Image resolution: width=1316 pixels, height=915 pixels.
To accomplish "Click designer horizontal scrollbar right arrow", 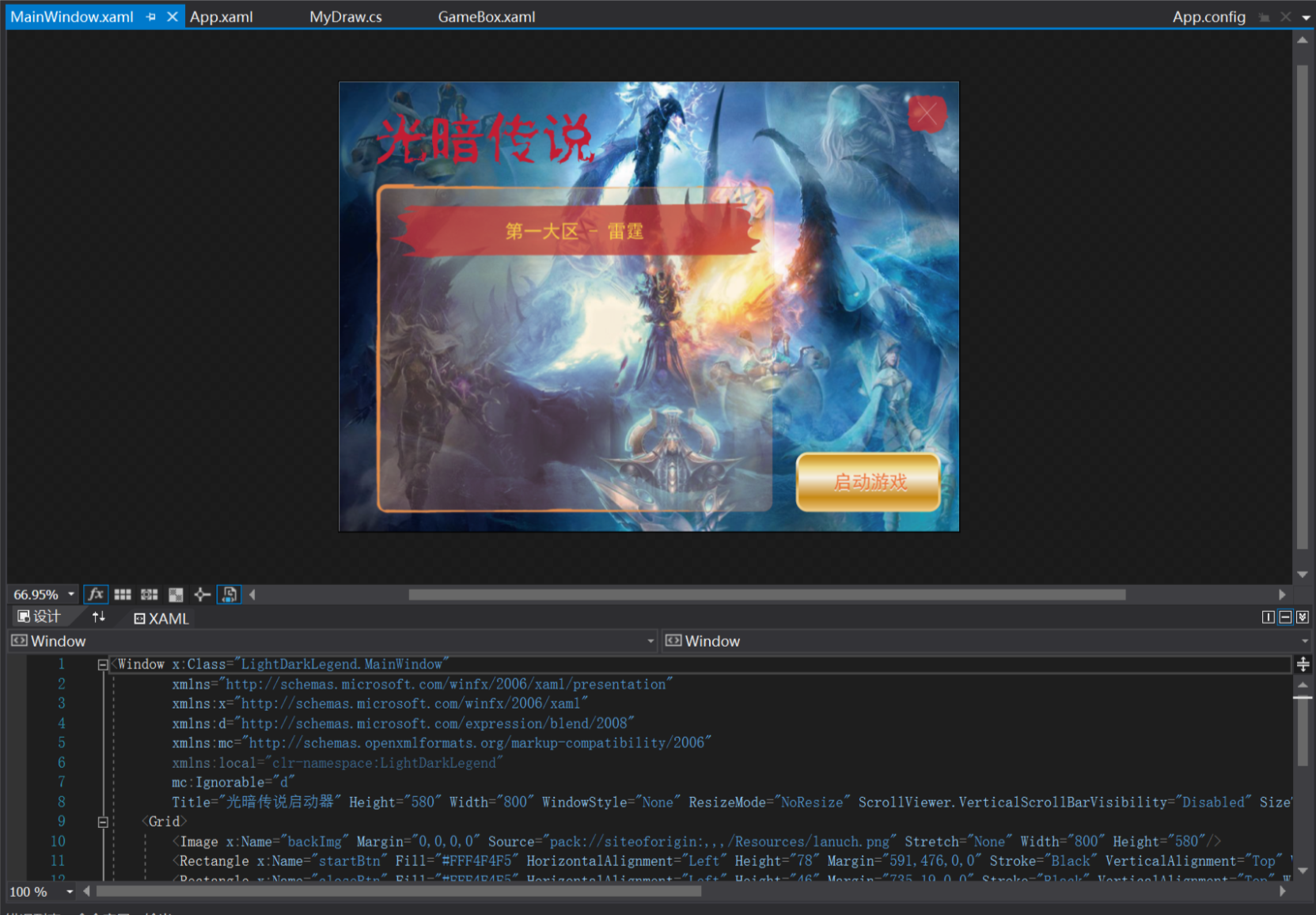I will [1282, 594].
